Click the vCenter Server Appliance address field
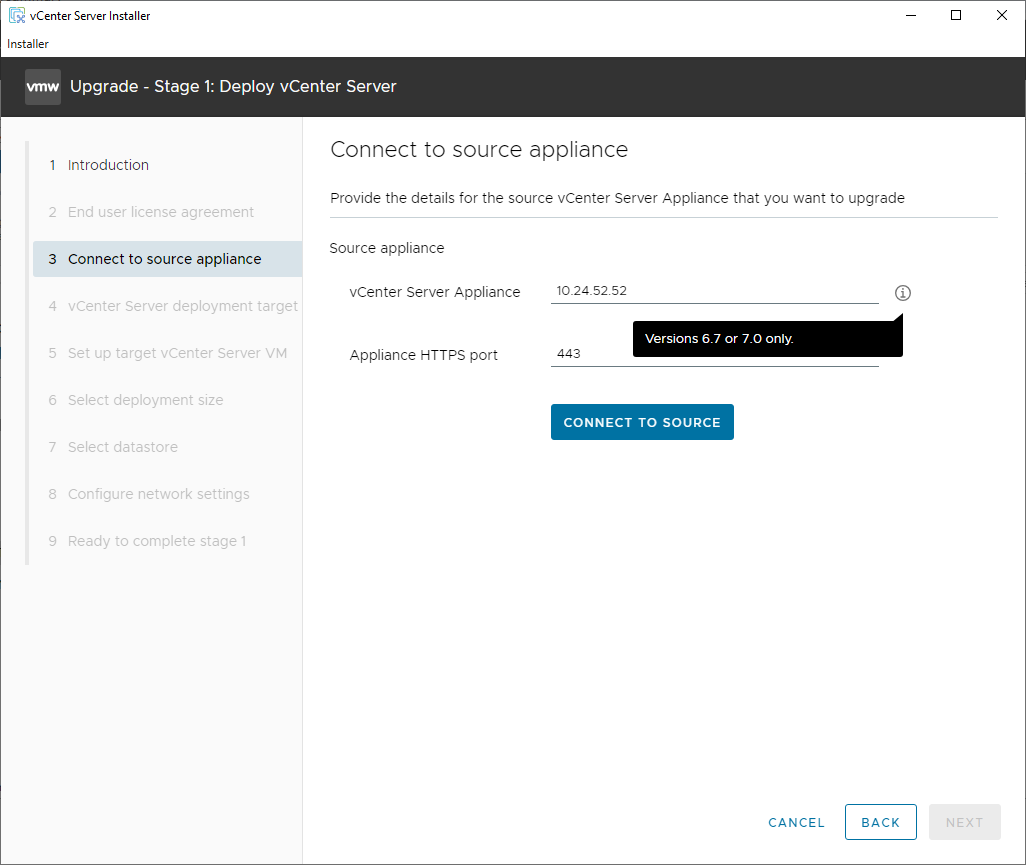Image resolution: width=1026 pixels, height=865 pixels. coord(714,292)
